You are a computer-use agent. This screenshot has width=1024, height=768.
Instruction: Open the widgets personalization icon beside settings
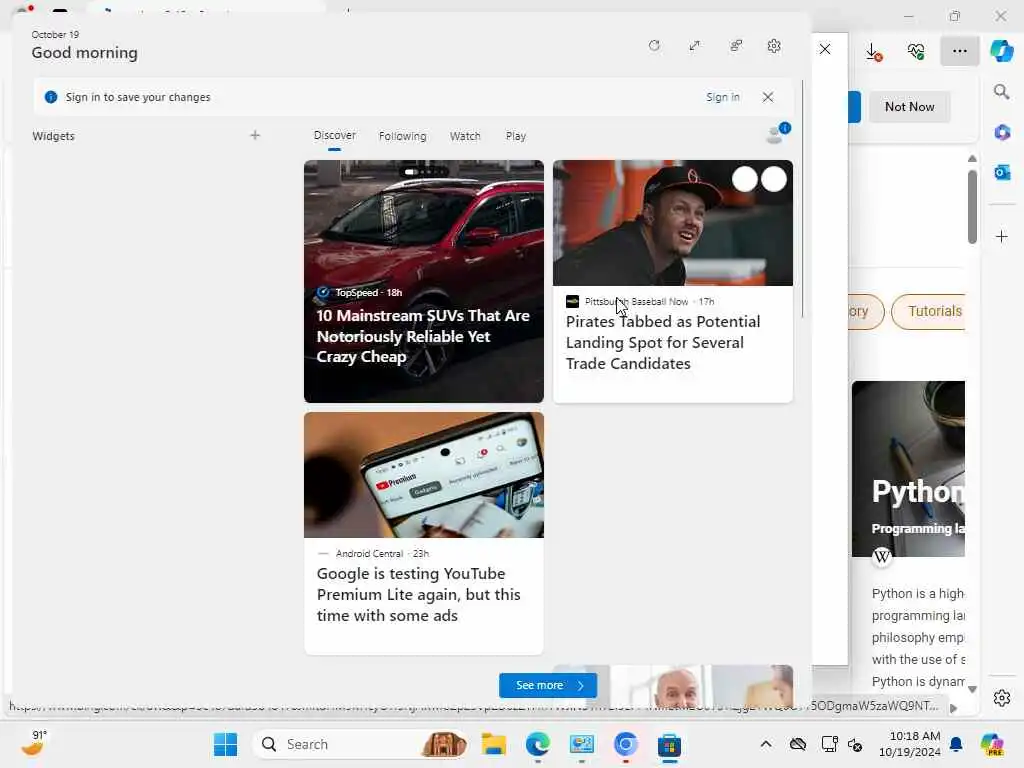tap(736, 46)
